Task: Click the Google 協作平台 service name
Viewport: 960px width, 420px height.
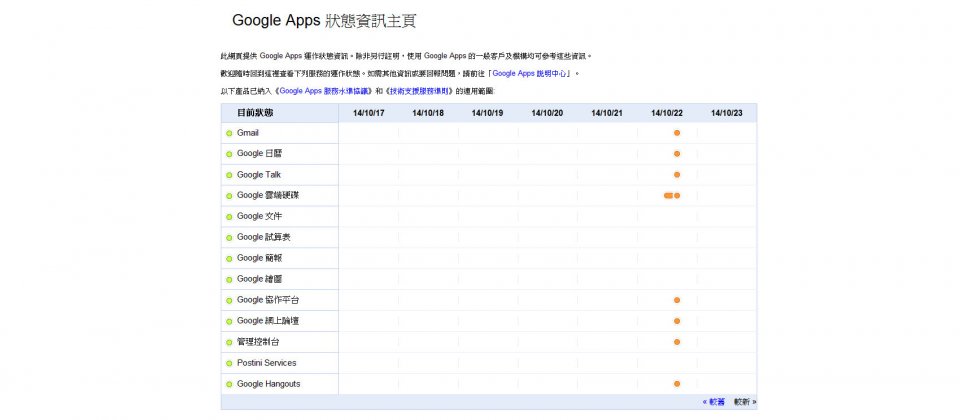Action: pyautogui.click(x=268, y=300)
